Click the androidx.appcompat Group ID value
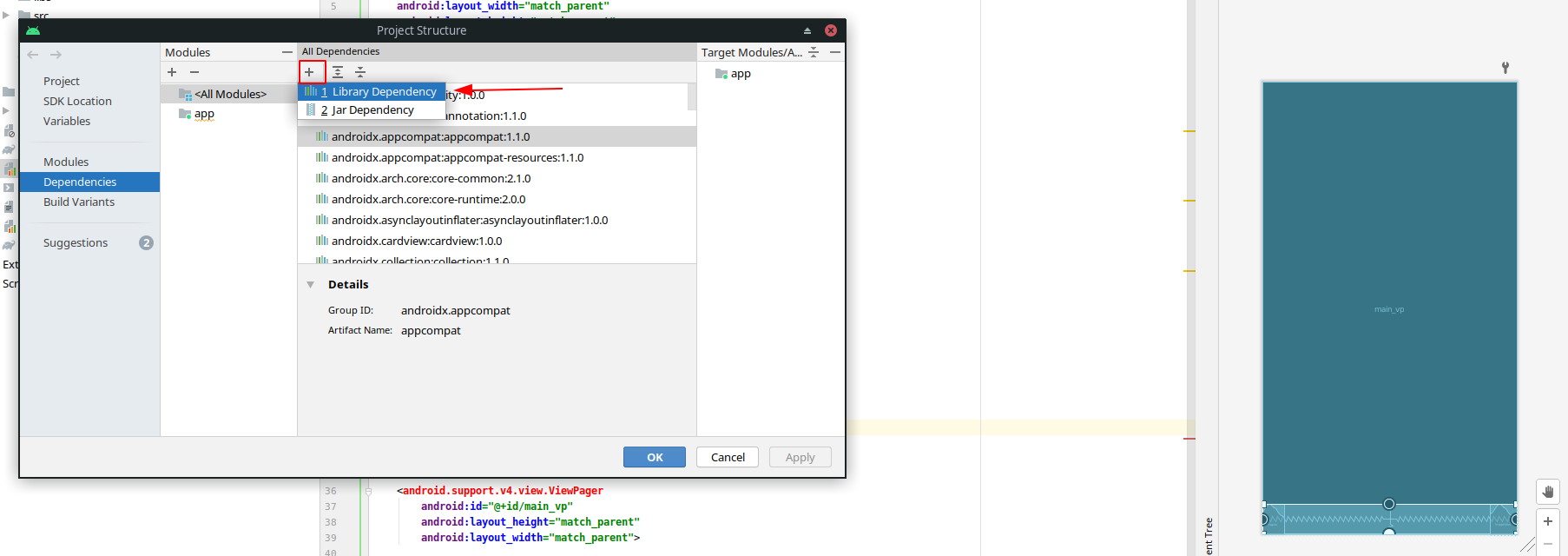 tap(455, 310)
